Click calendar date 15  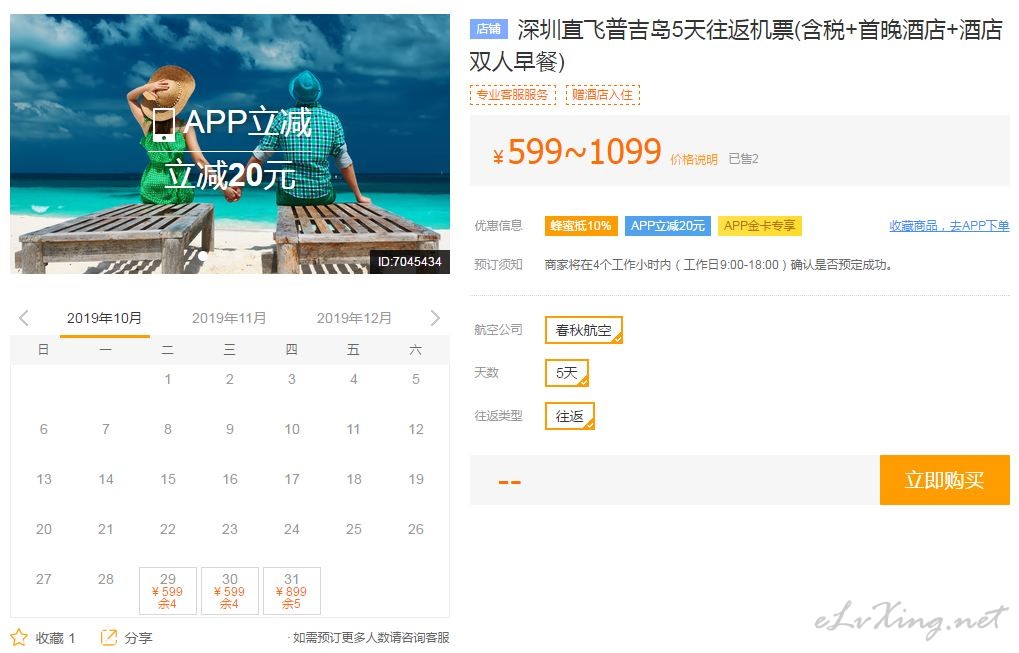[168, 479]
